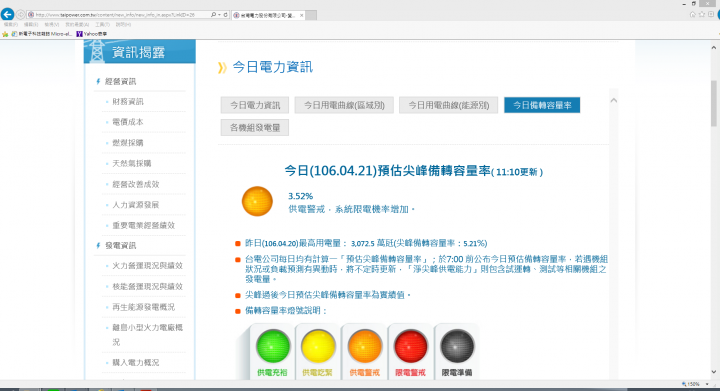Open the 工具(T) menu
Image resolution: width=720 pixels, height=391 pixels.
pos(102,25)
